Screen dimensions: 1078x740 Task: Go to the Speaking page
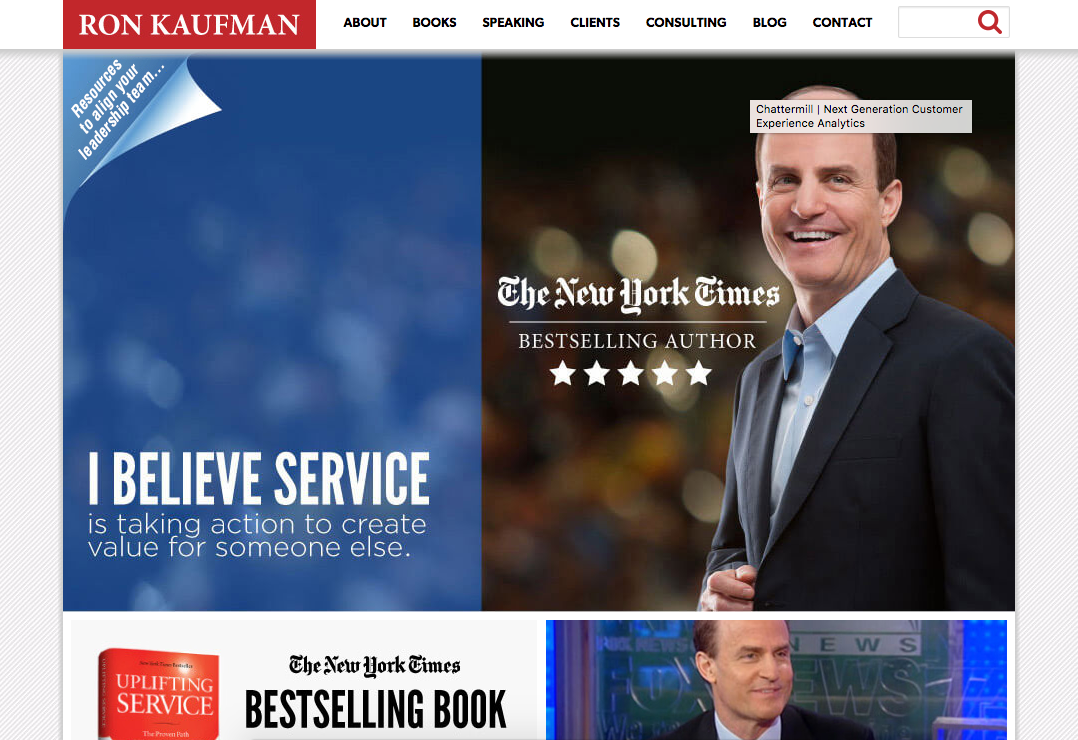[x=513, y=23]
